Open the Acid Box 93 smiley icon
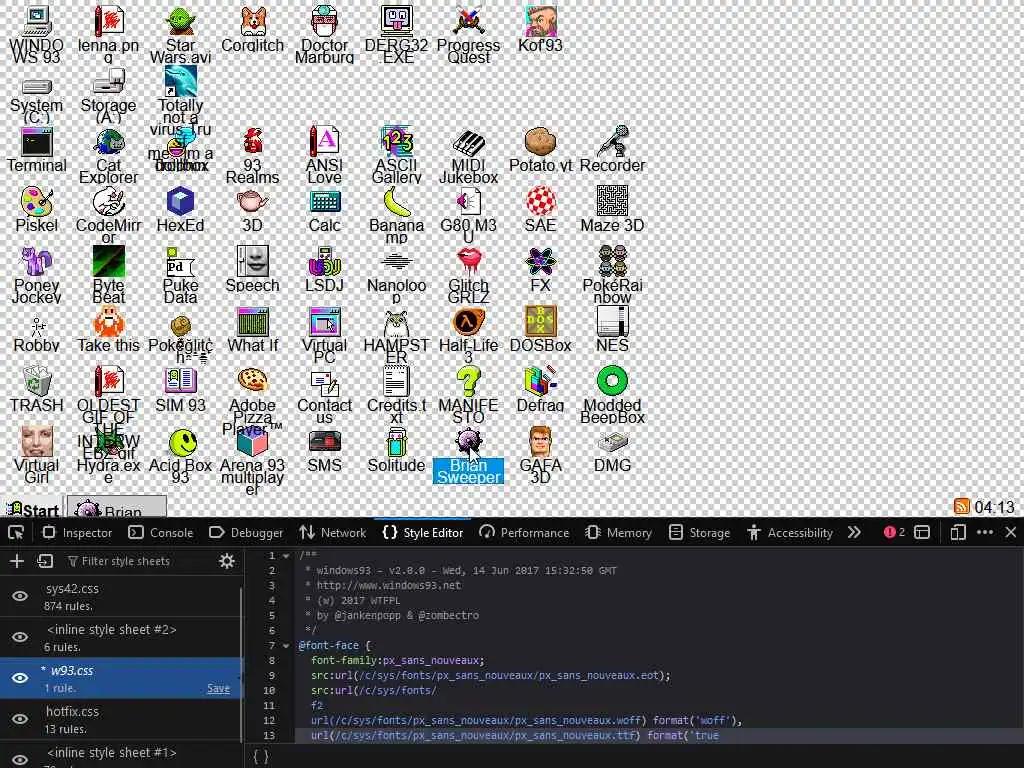Viewport: 1024px width, 768px height. point(180,456)
